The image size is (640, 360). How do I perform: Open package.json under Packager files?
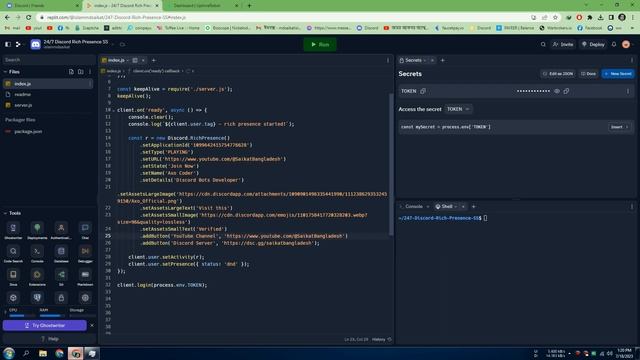pos(48,131)
